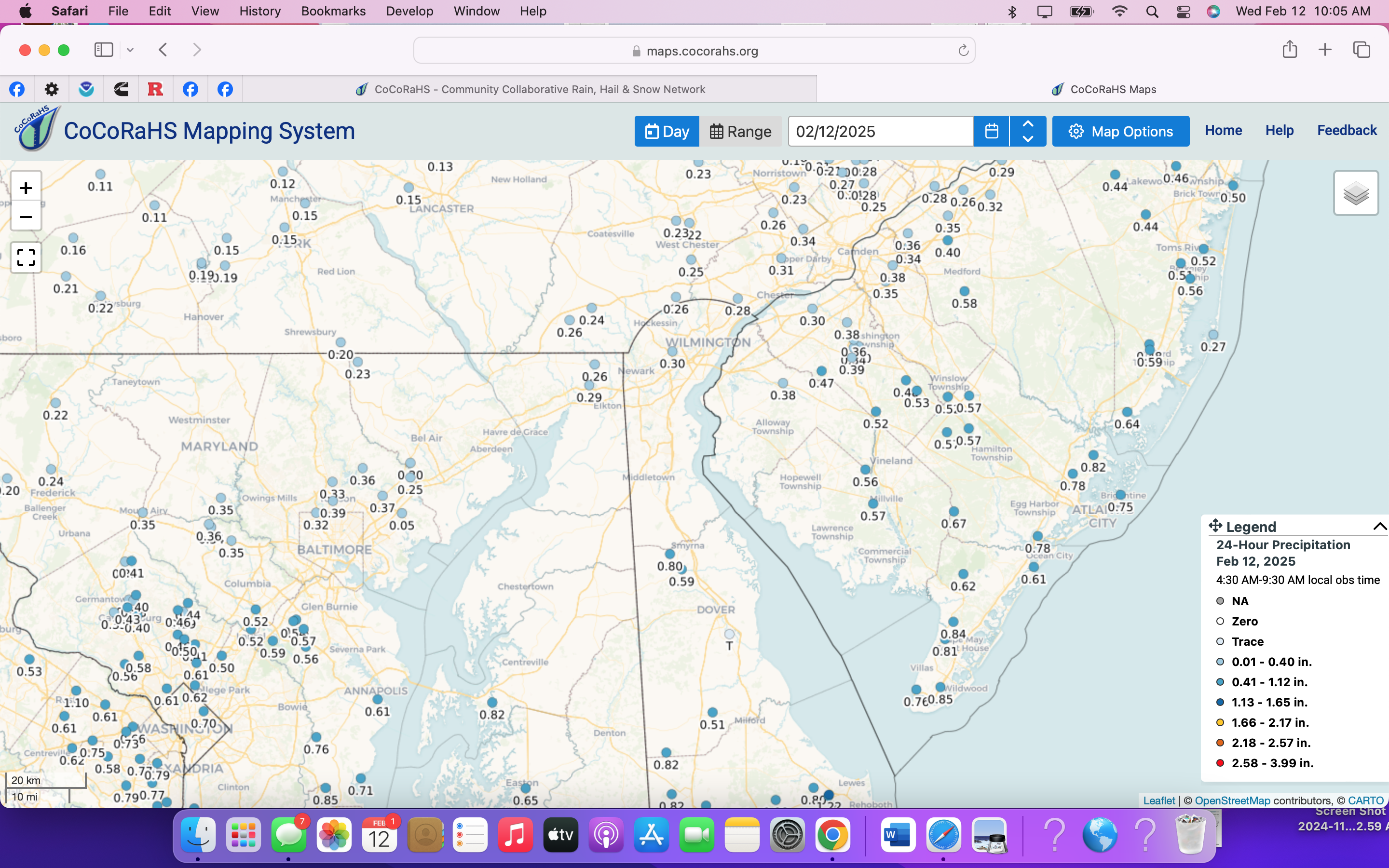This screenshot has width=1389, height=868.
Task: Open Wi-Fi status menu
Action: click(1119, 12)
